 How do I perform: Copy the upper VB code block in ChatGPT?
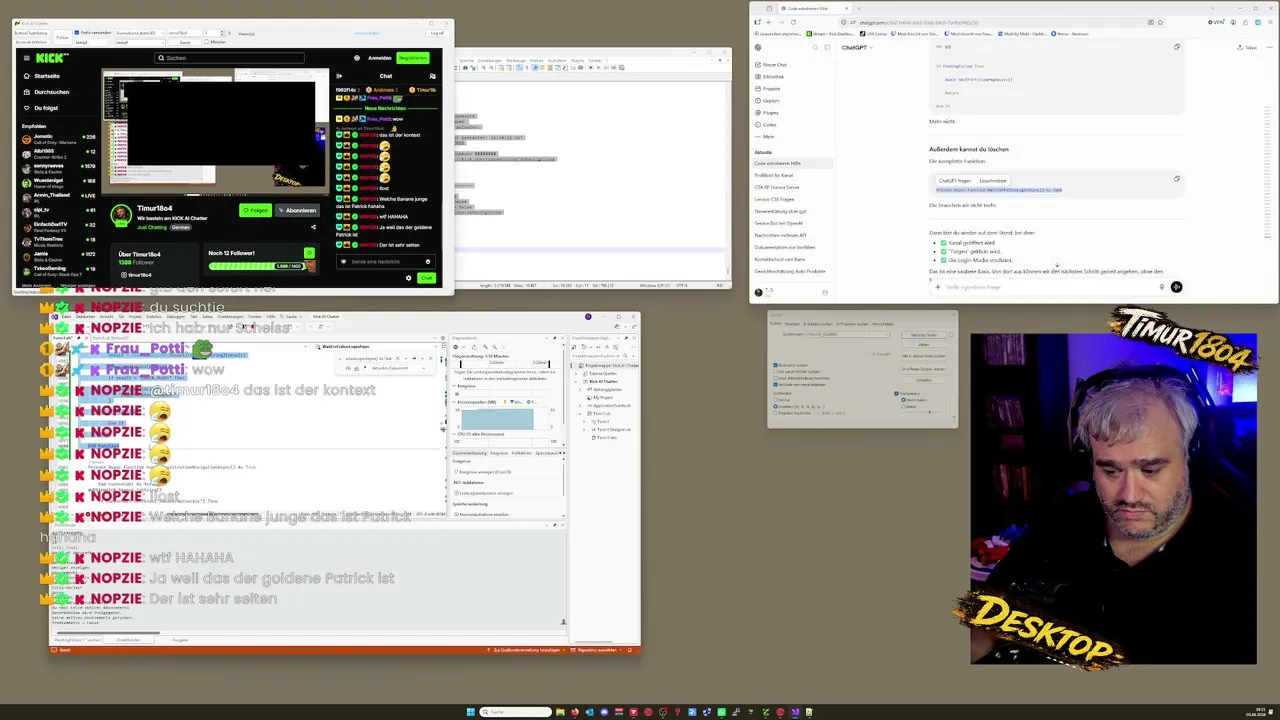tap(1176, 47)
